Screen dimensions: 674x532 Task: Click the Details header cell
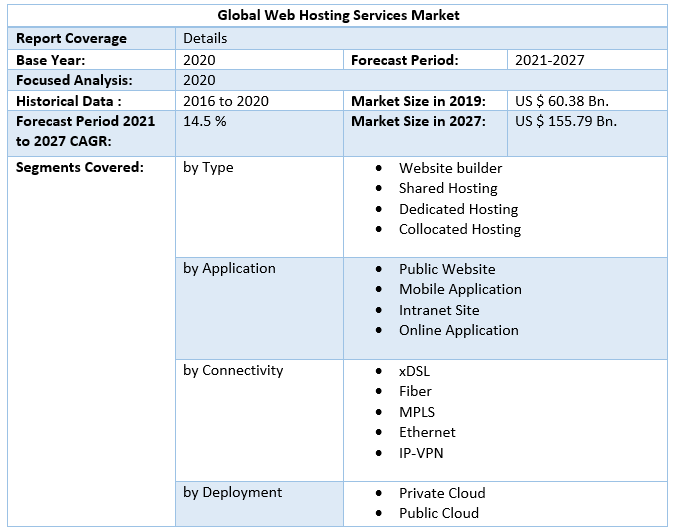[205, 38]
